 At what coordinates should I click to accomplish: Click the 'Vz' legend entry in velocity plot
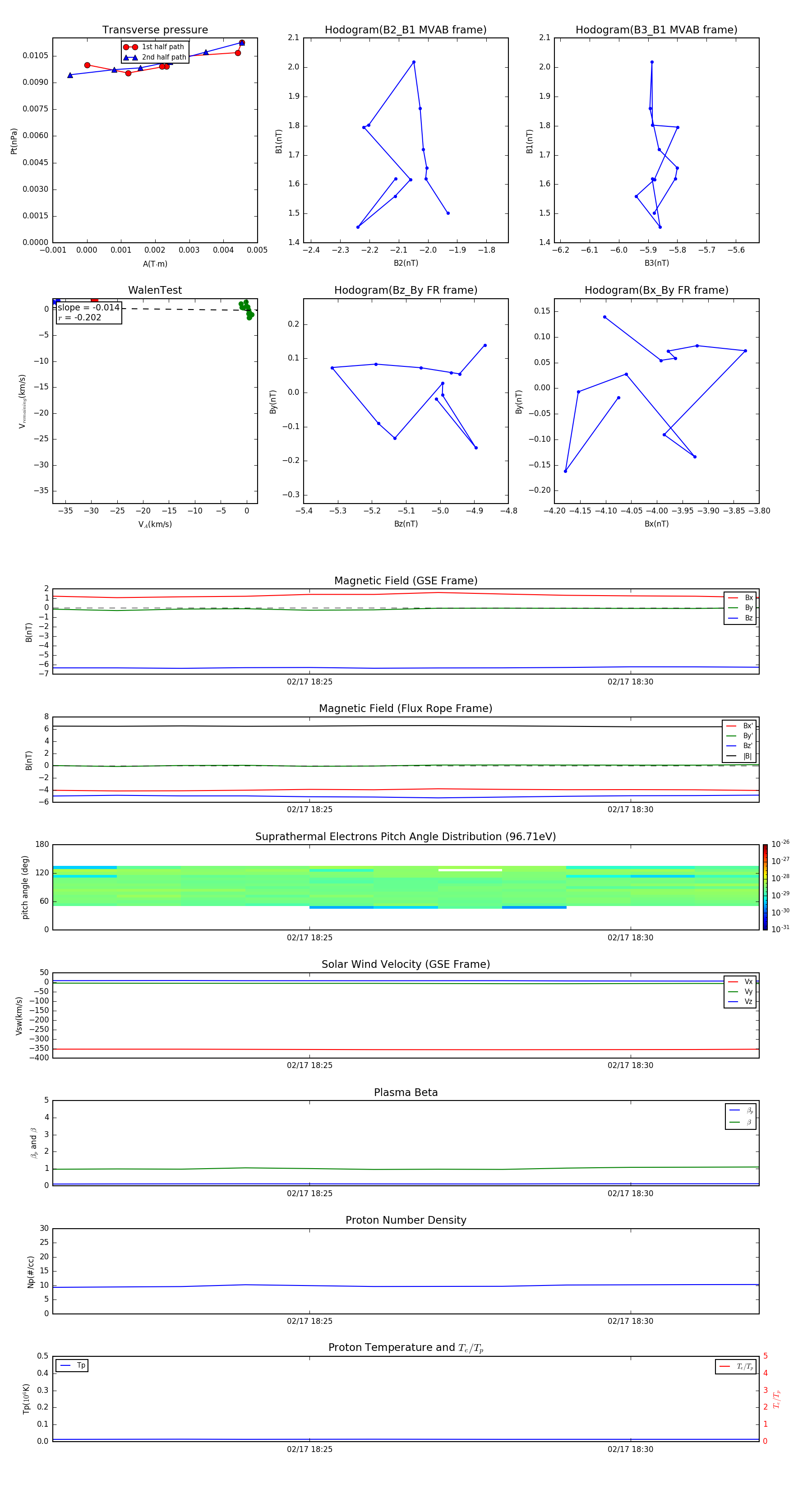point(740,1001)
